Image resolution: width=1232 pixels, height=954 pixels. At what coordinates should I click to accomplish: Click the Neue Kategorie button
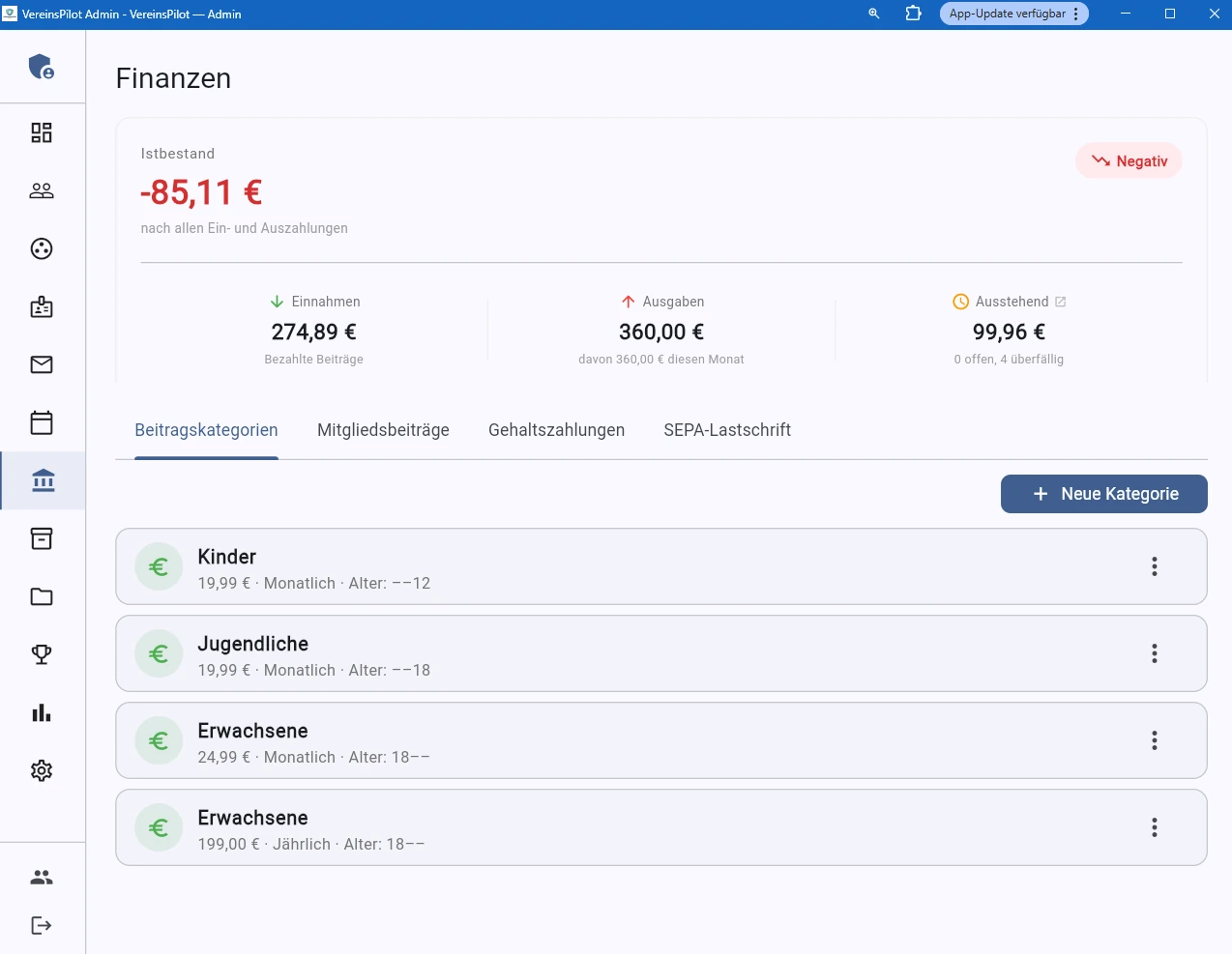click(x=1103, y=494)
